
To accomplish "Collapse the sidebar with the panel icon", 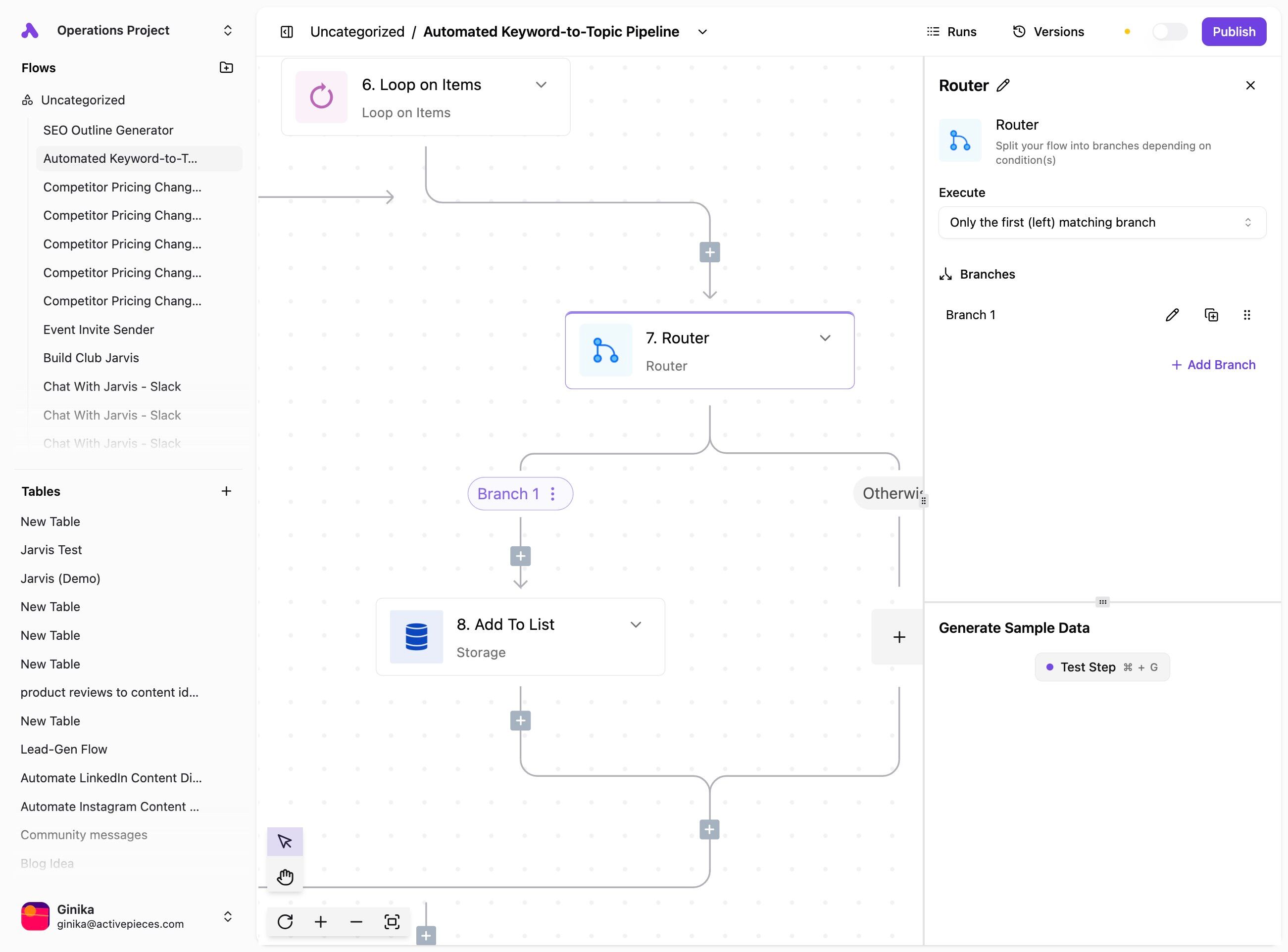I will (x=287, y=32).
